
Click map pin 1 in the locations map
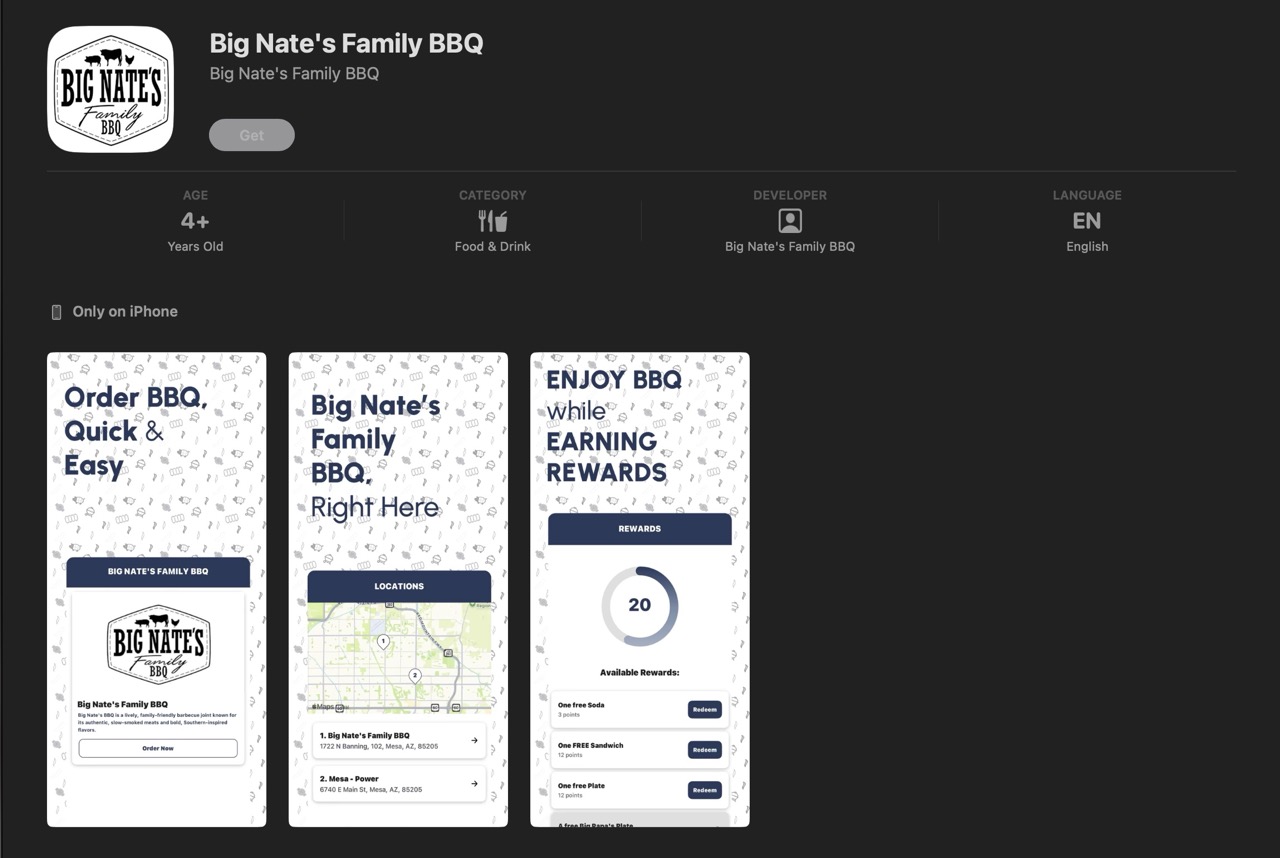383,641
